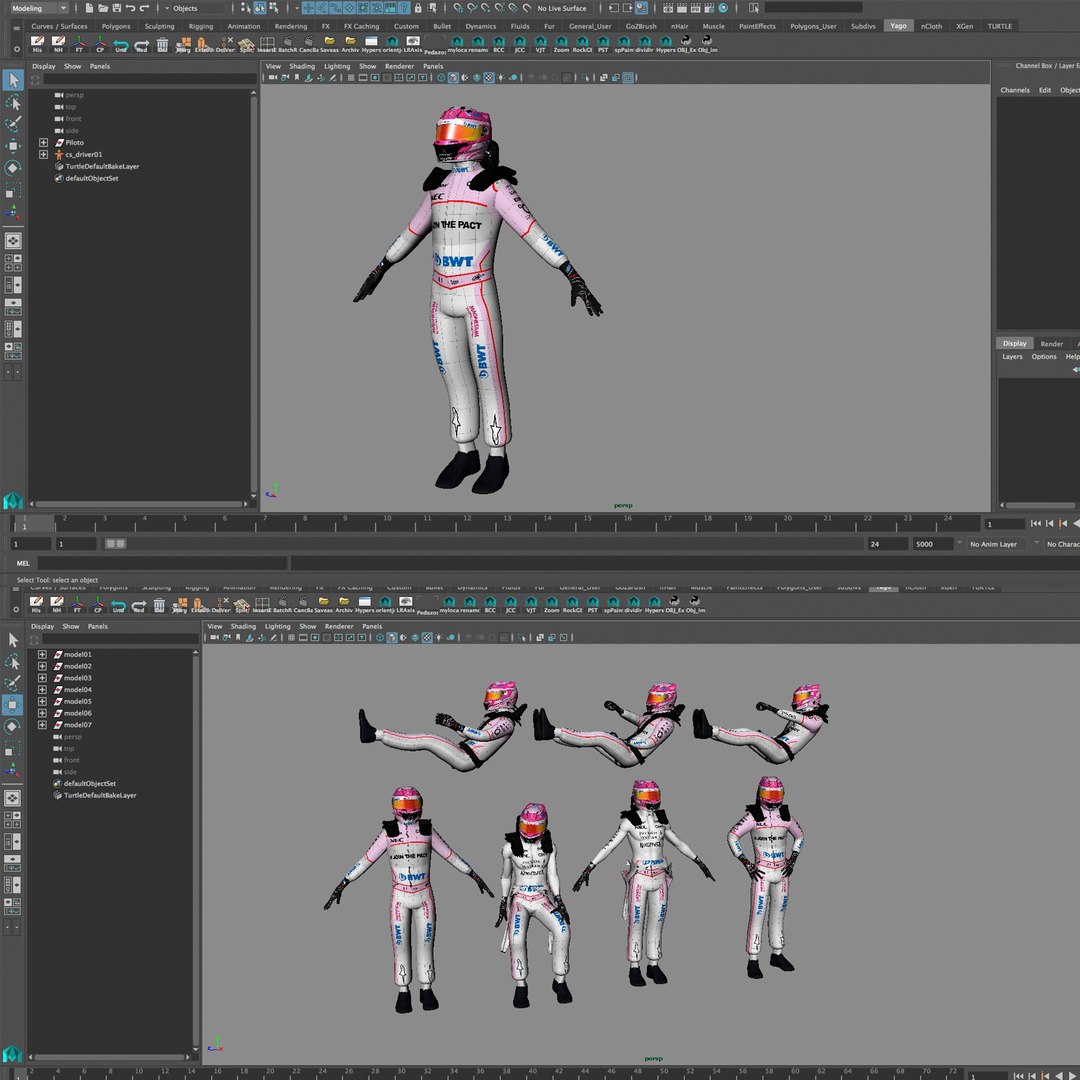The image size is (1080, 1080).
Task: Select the arrow Select tool in top window
Action: 13,80
